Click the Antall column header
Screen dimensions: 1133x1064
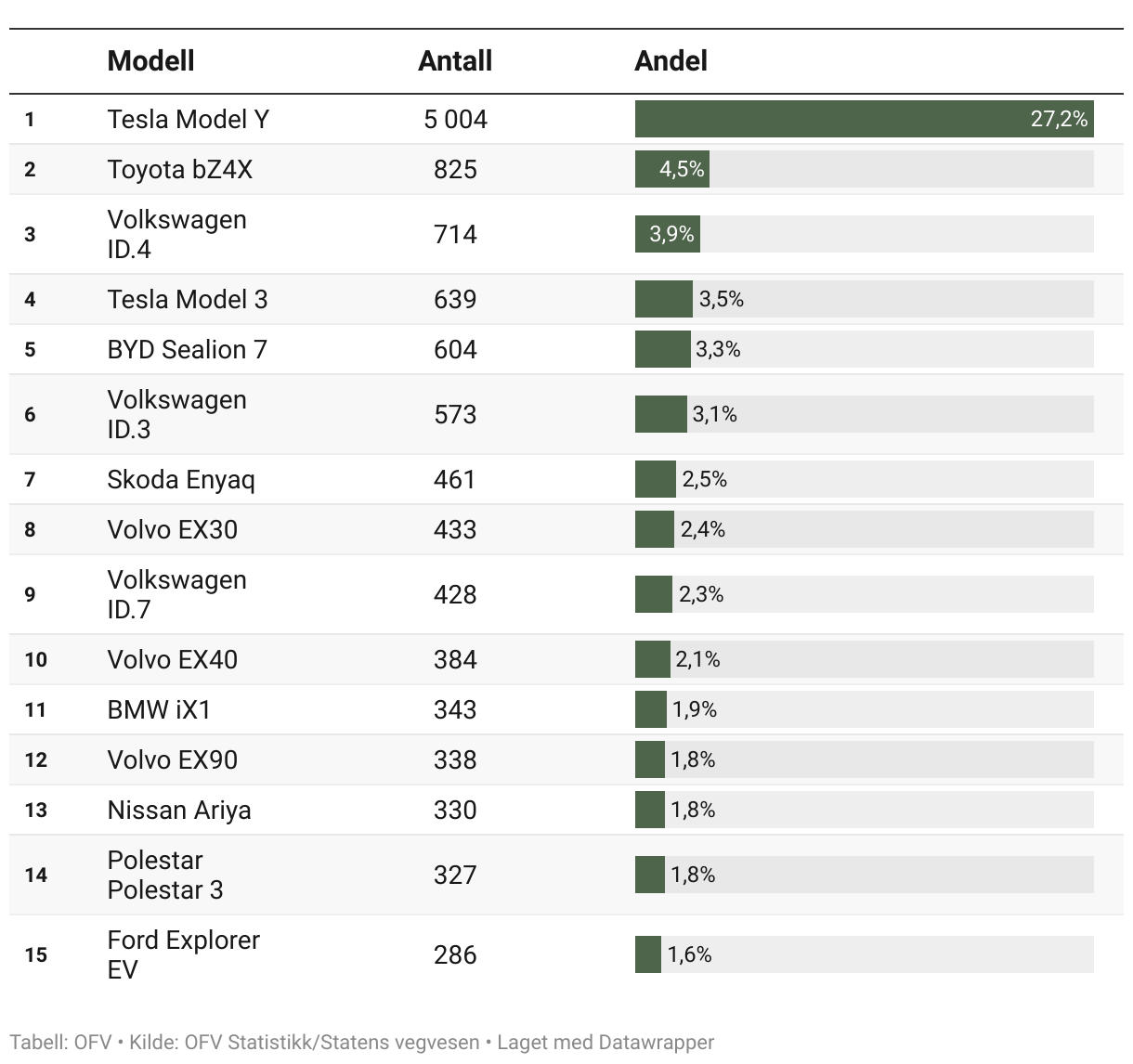pos(455,61)
